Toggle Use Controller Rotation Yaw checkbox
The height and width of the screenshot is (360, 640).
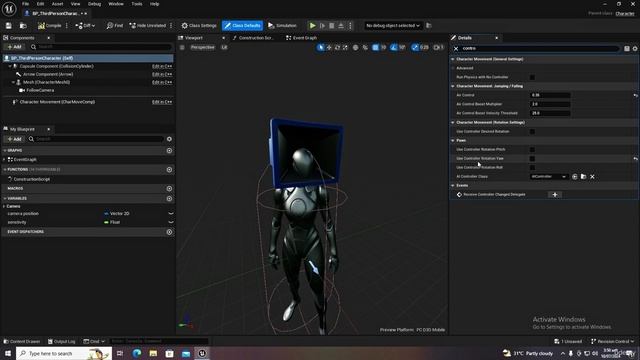point(532,158)
